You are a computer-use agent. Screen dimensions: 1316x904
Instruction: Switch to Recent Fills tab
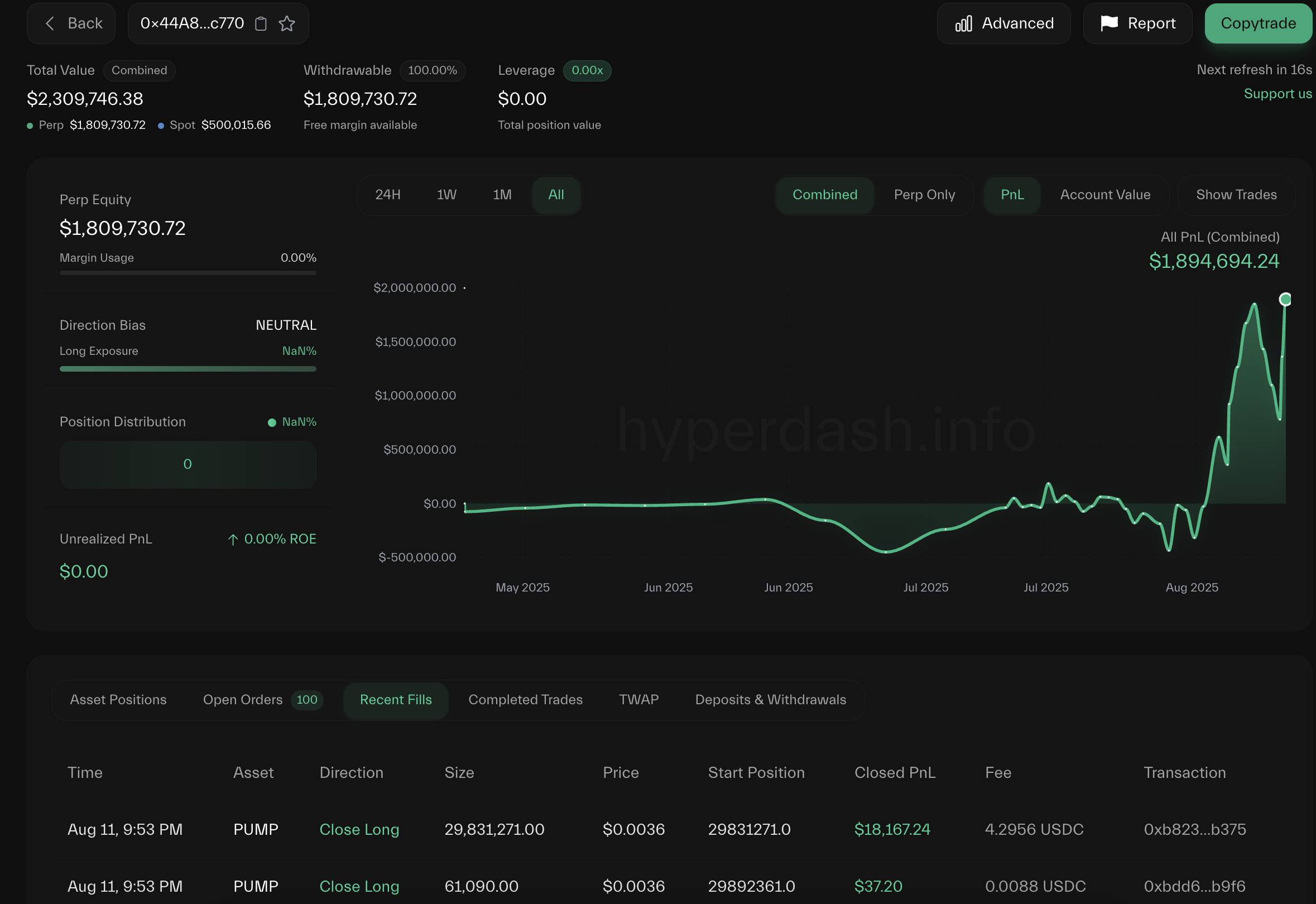tap(396, 700)
